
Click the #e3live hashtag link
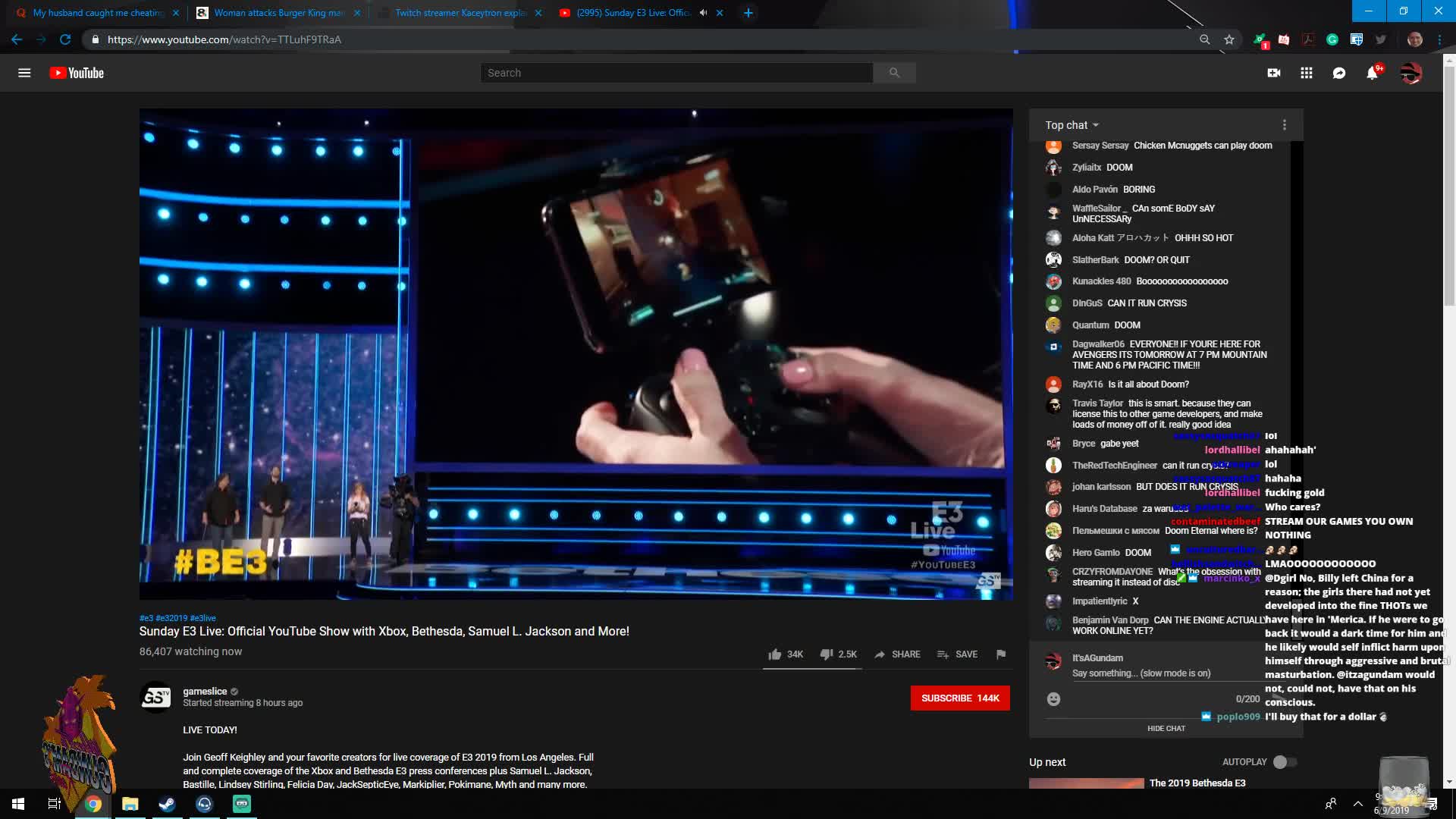coord(202,618)
